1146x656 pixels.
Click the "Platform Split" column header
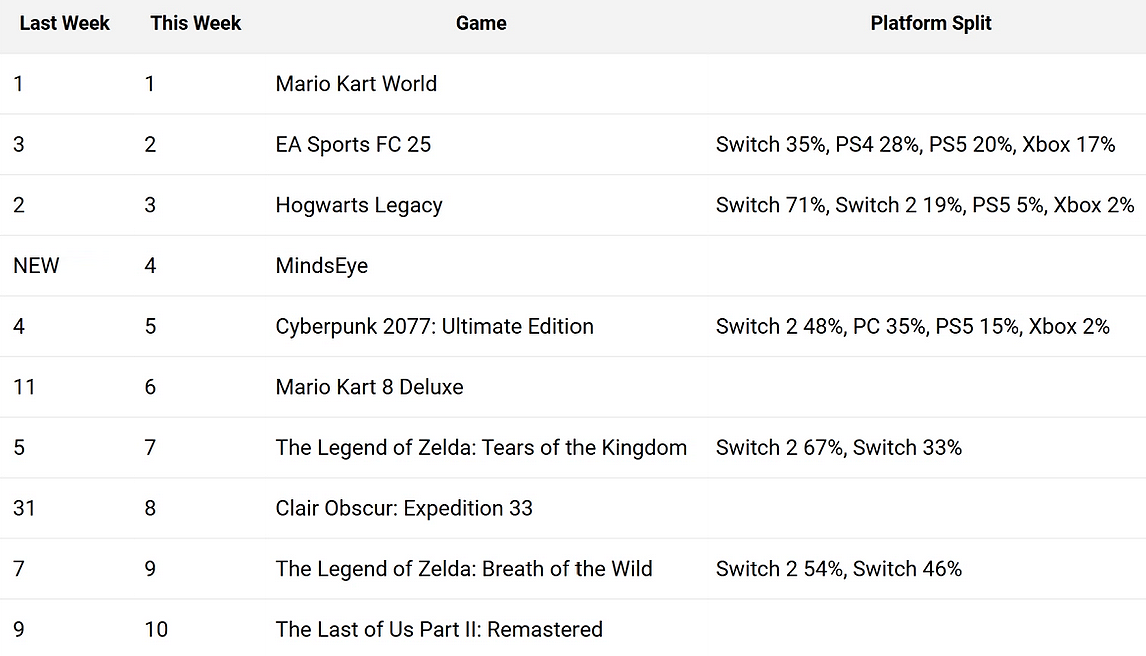point(931,23)
